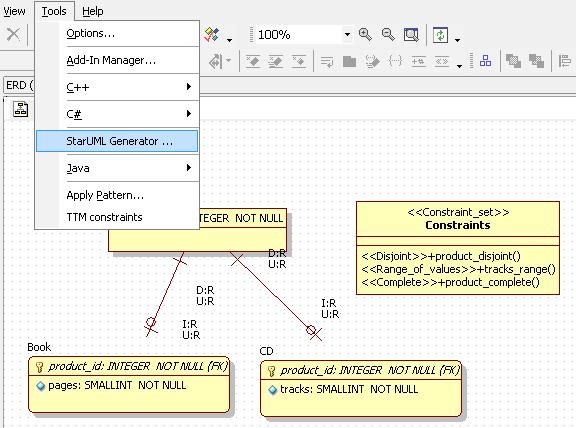Click the key icon in Book table
Viewport: 576px width, 428px height.
[x=40, y=367]
